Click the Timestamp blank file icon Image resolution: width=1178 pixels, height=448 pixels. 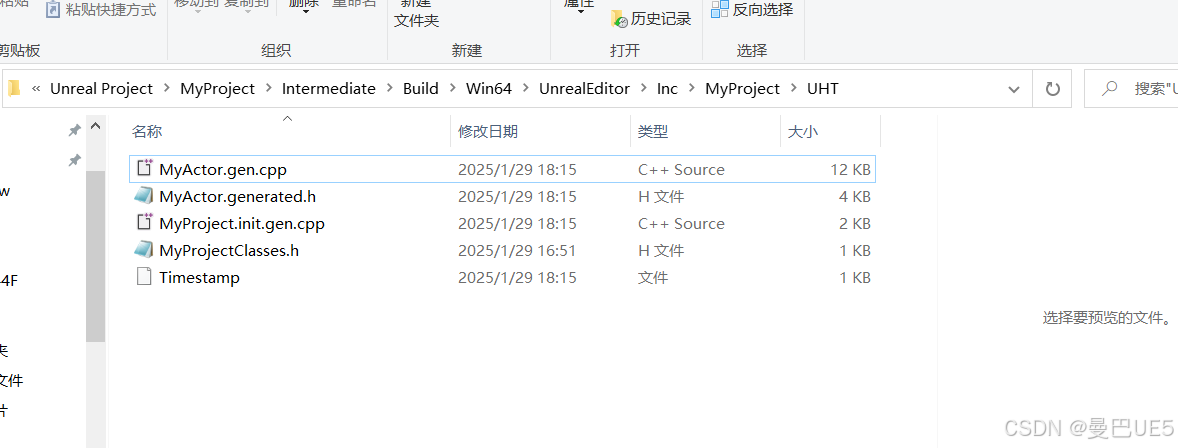point(143,277)
